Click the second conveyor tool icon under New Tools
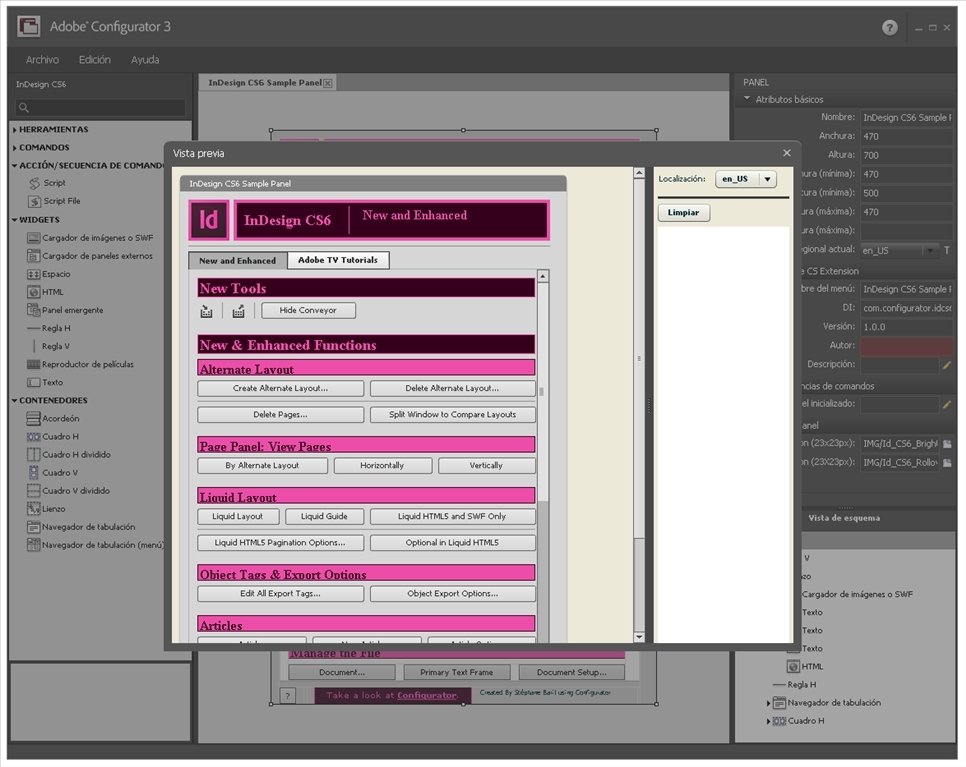 (x=238, y=311)
